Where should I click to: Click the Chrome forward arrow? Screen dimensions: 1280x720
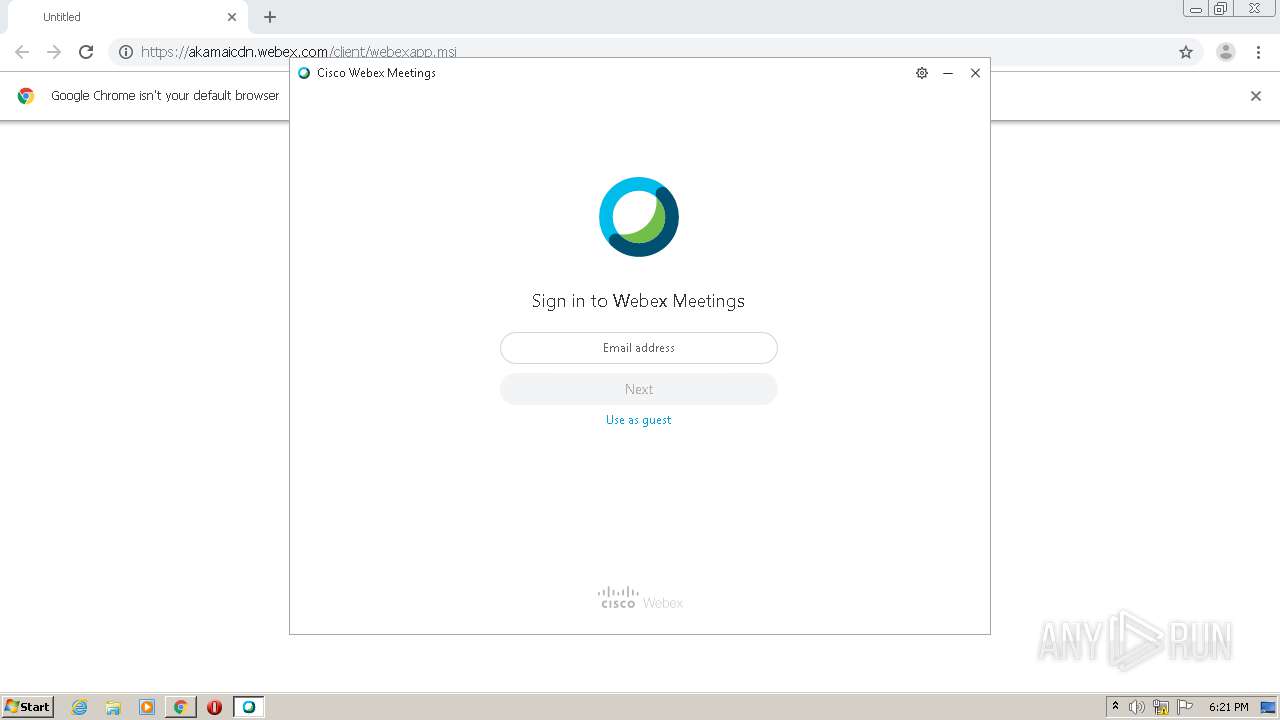tap(54, 52)
